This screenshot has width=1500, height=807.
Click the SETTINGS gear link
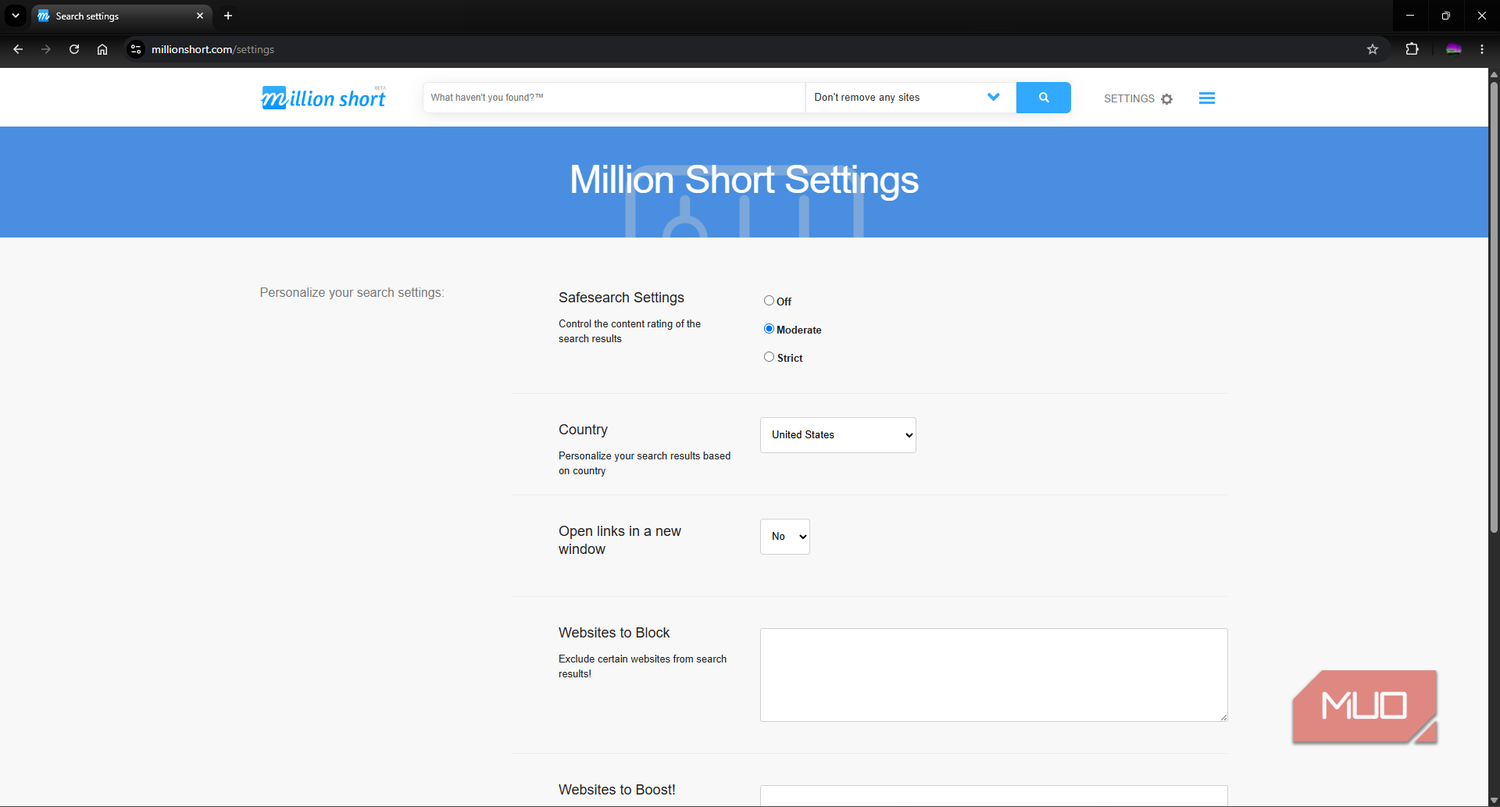(1138, 99)
